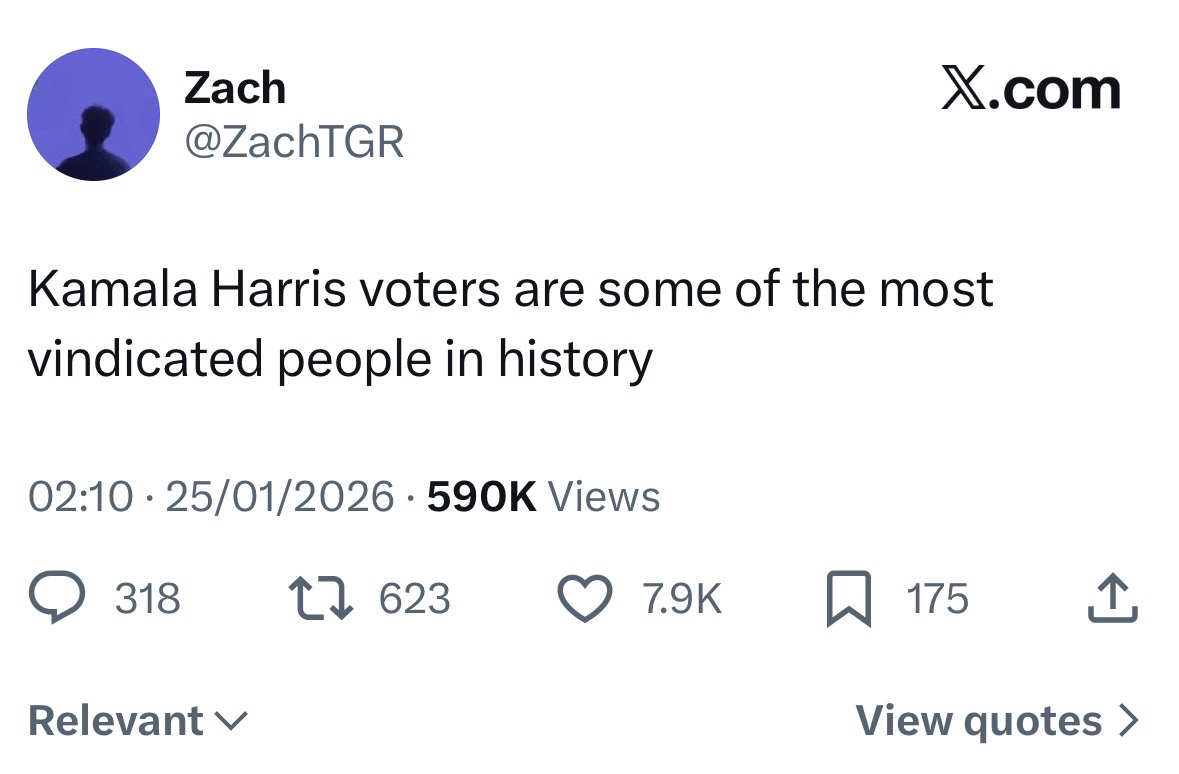
Task: Click the arrow beside View quotes
Action: pyautogui.click(x=1127, y=721)
